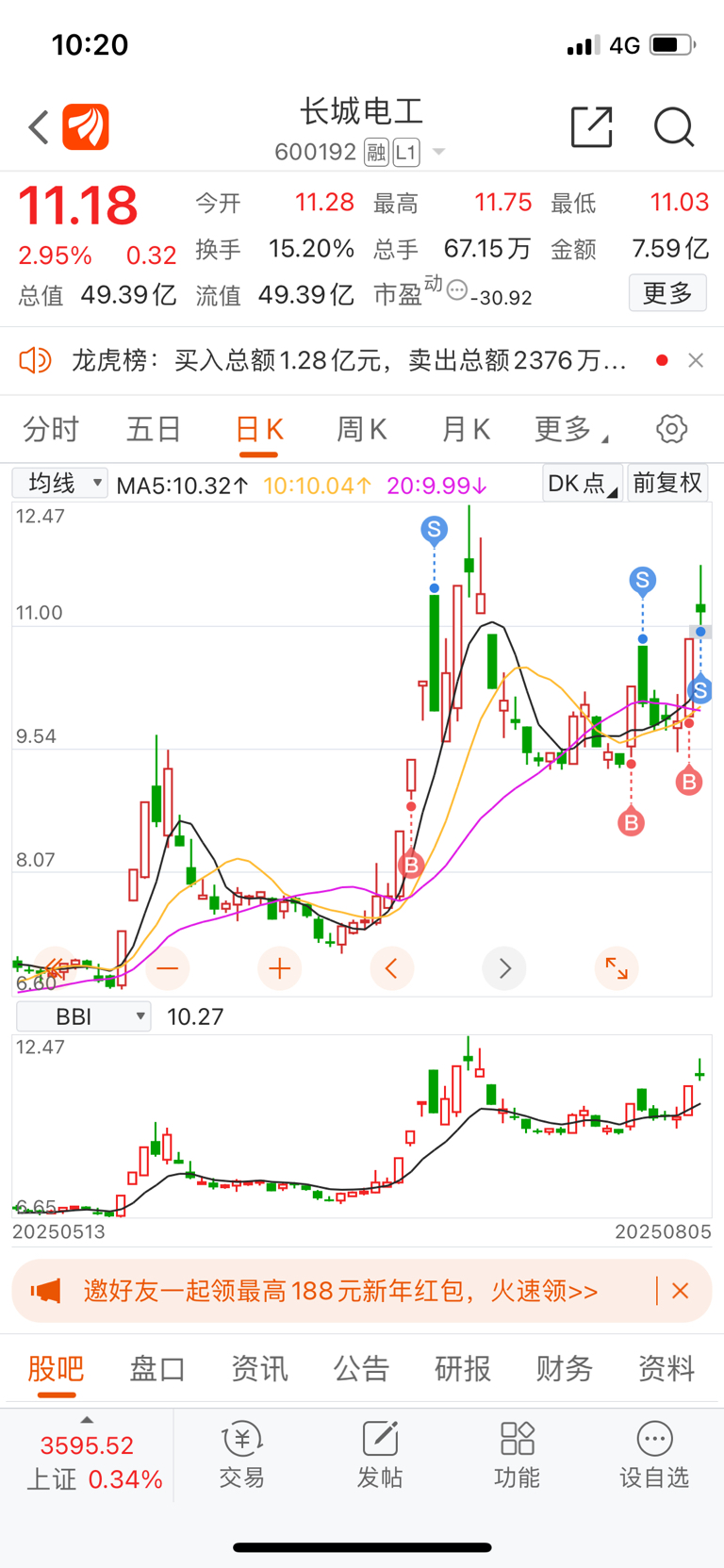This screenshot has height=1568, width=724.
Task: Tap the share export icon
Action: tap(592, 127)
